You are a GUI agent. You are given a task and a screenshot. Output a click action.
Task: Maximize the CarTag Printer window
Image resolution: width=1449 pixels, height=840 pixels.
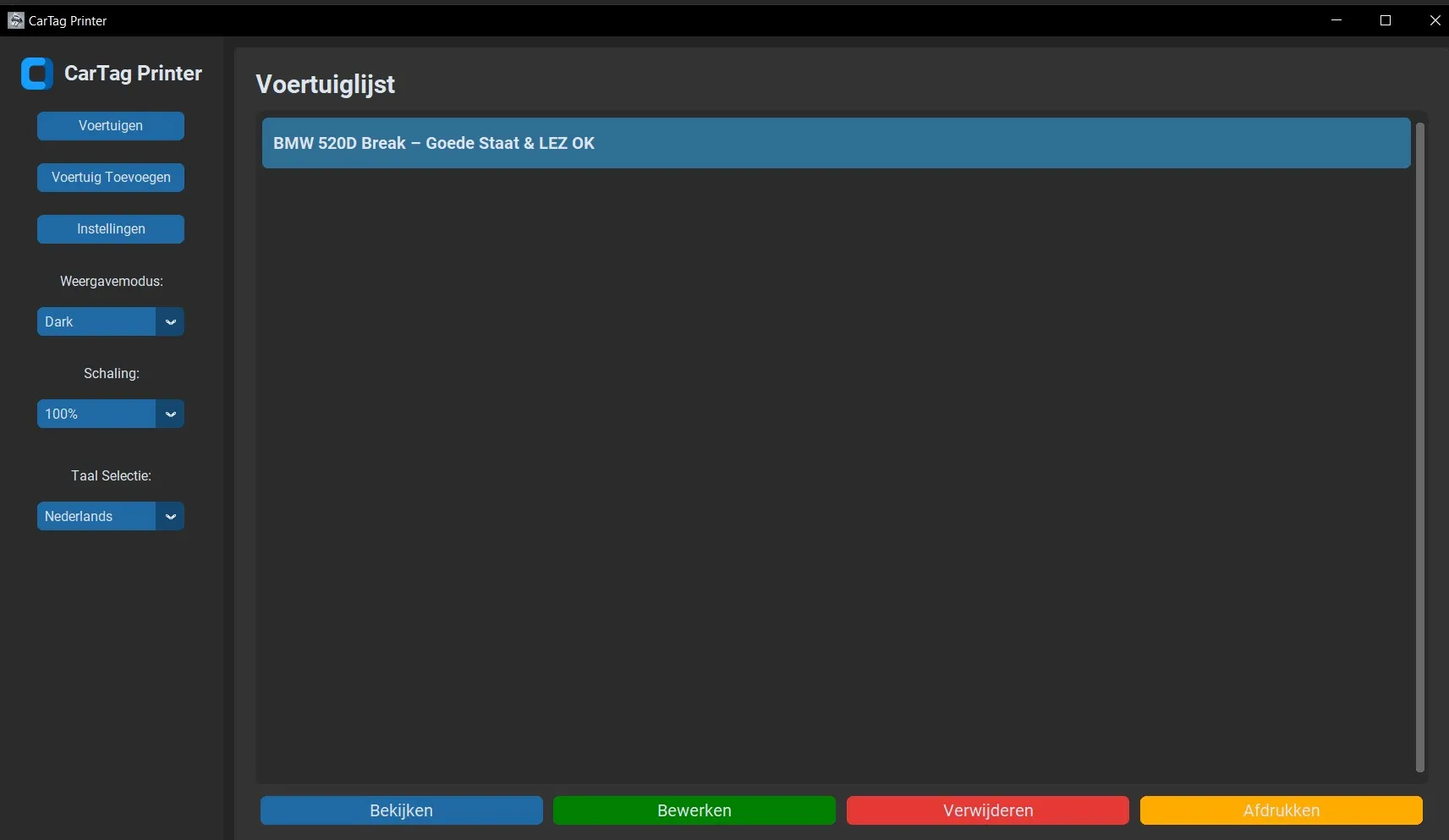click(1386, 20)
